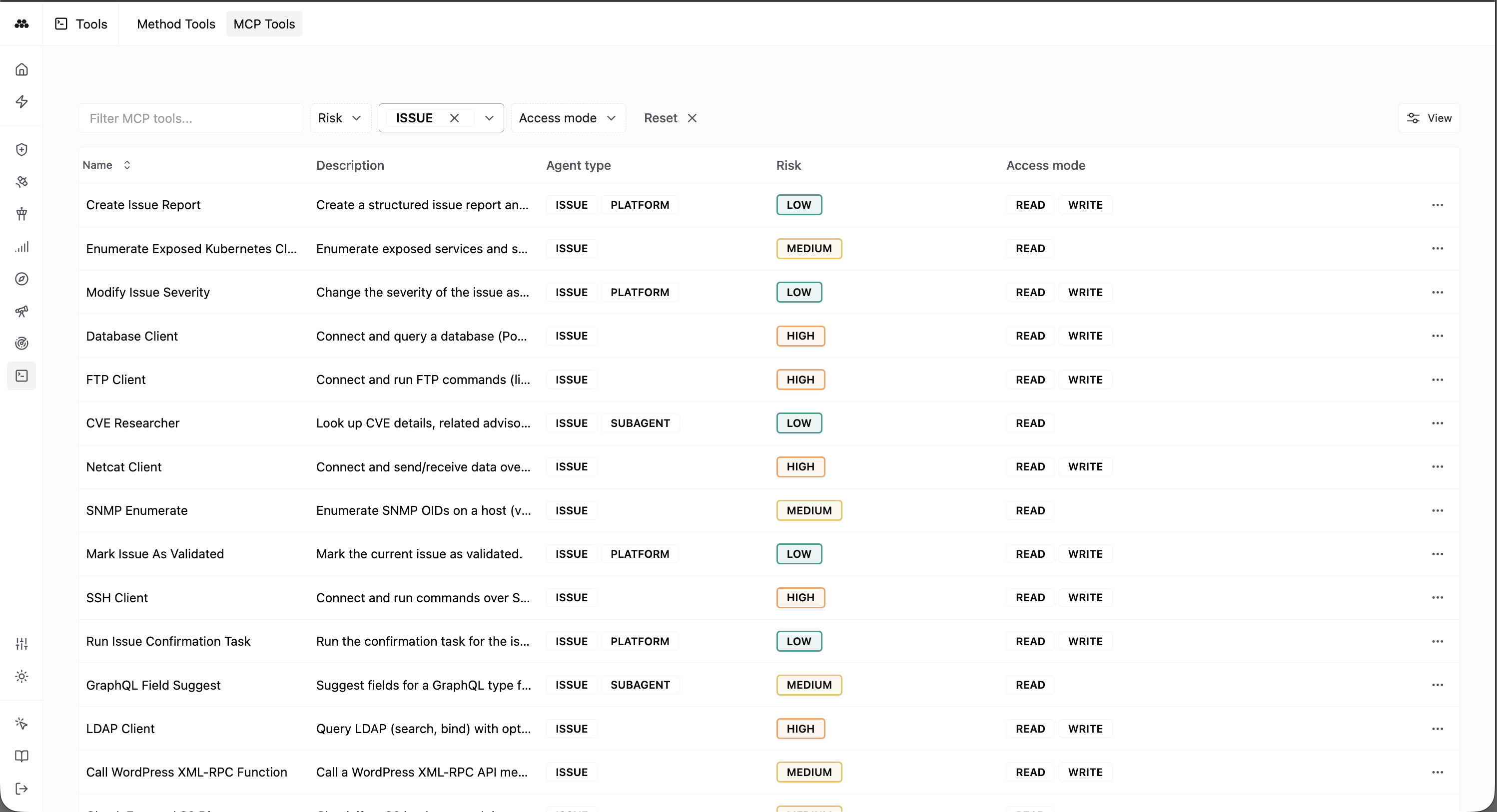Open the Risk filter dropdown
1497x812 pixels.
click(x=340, y=118)
